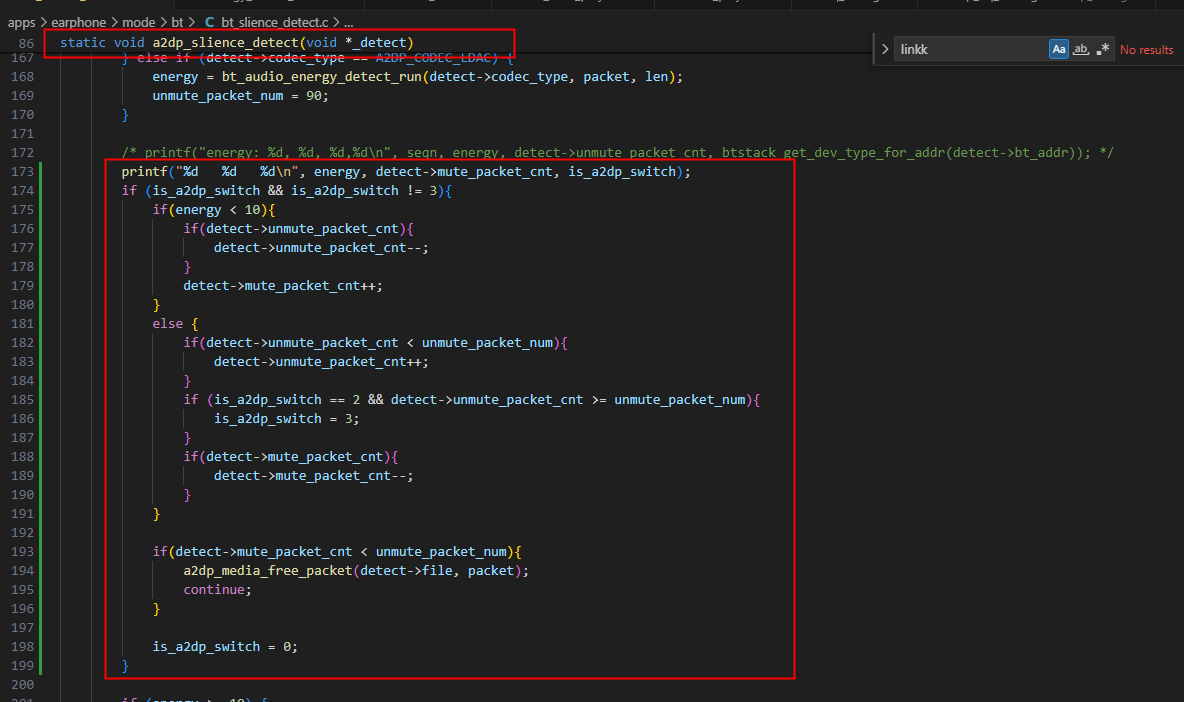Click the "else {" keyword line
This screenshot has height=702, width=1184.
tap(175, 323)
